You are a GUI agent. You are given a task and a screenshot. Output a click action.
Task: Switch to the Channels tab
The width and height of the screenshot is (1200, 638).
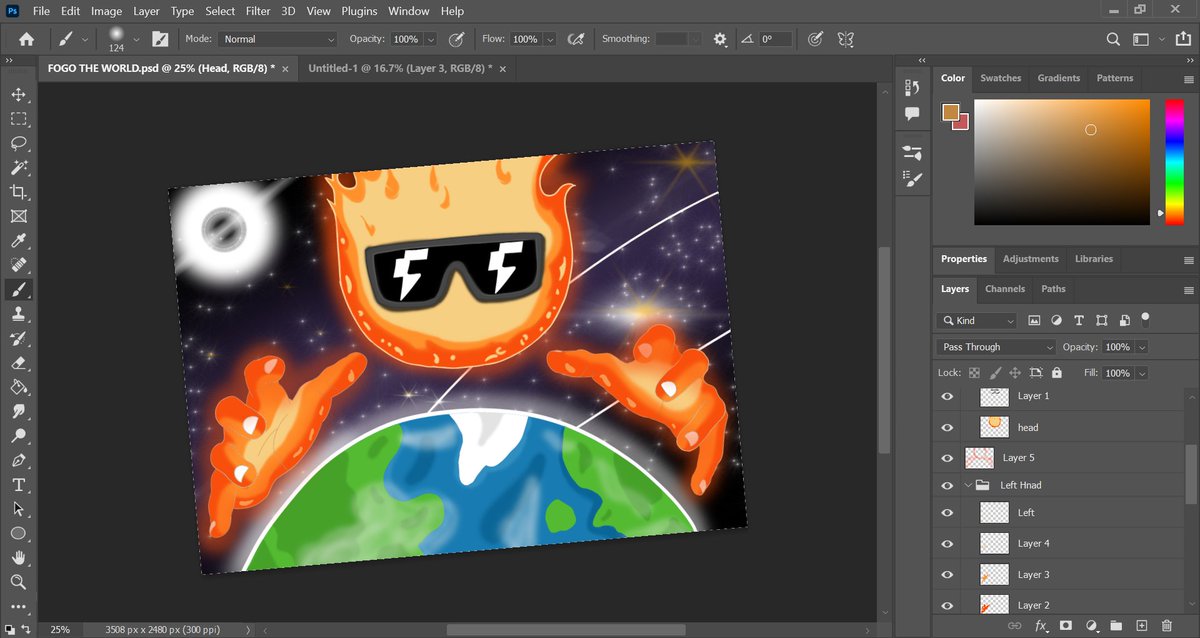(1004, 289)
